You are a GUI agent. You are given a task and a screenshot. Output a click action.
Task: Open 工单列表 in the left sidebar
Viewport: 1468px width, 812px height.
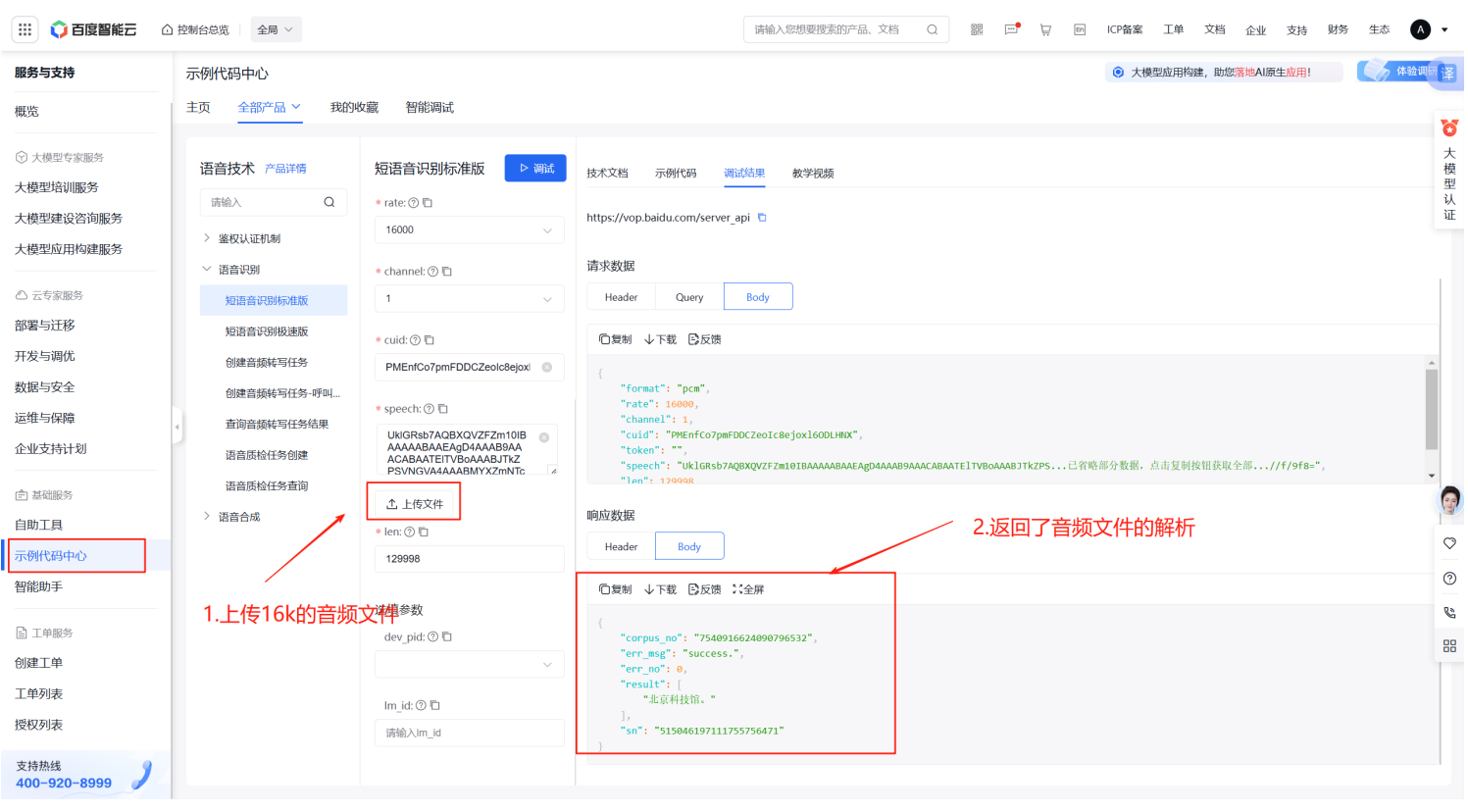[x=39, y=694]
